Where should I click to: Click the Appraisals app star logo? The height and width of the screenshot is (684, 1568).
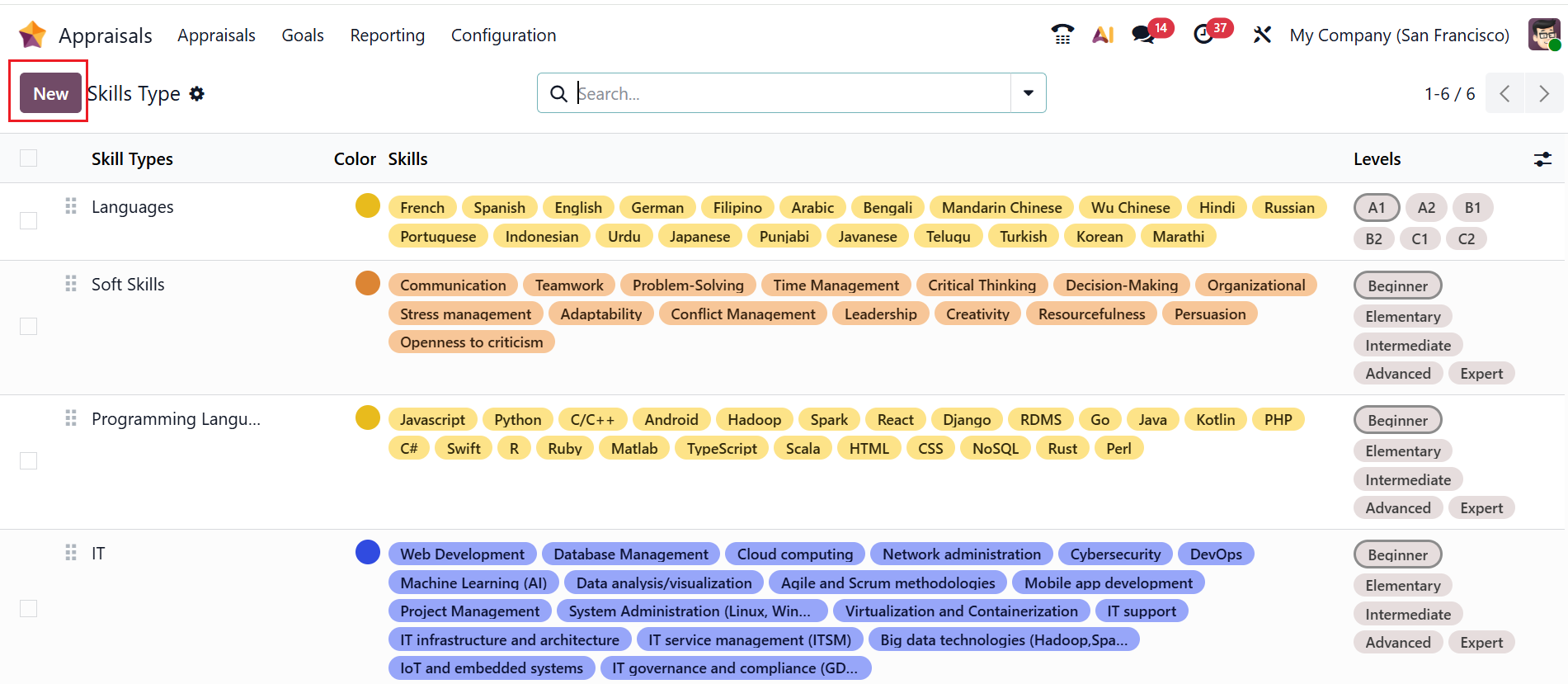click(32, 35)
